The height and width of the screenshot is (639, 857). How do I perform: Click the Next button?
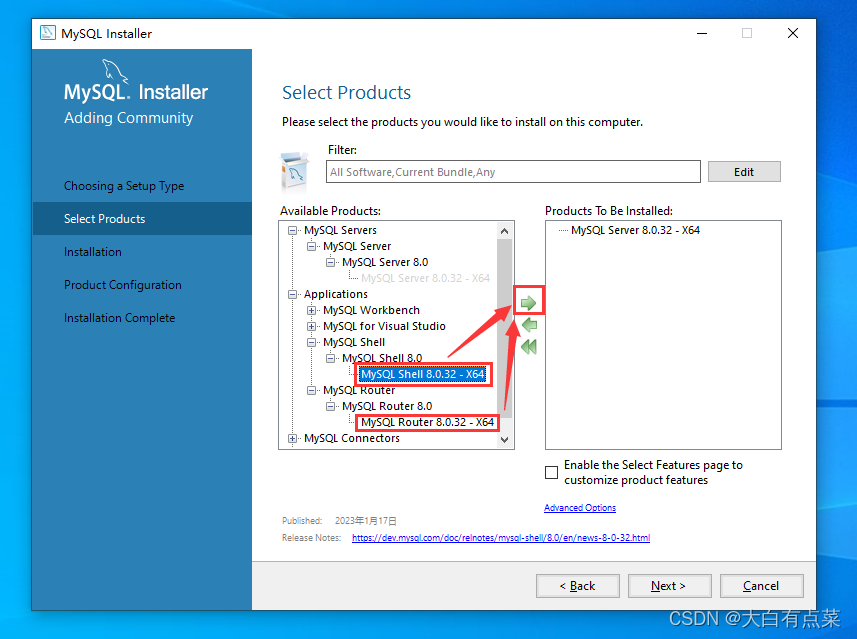(x=670, y=586)
